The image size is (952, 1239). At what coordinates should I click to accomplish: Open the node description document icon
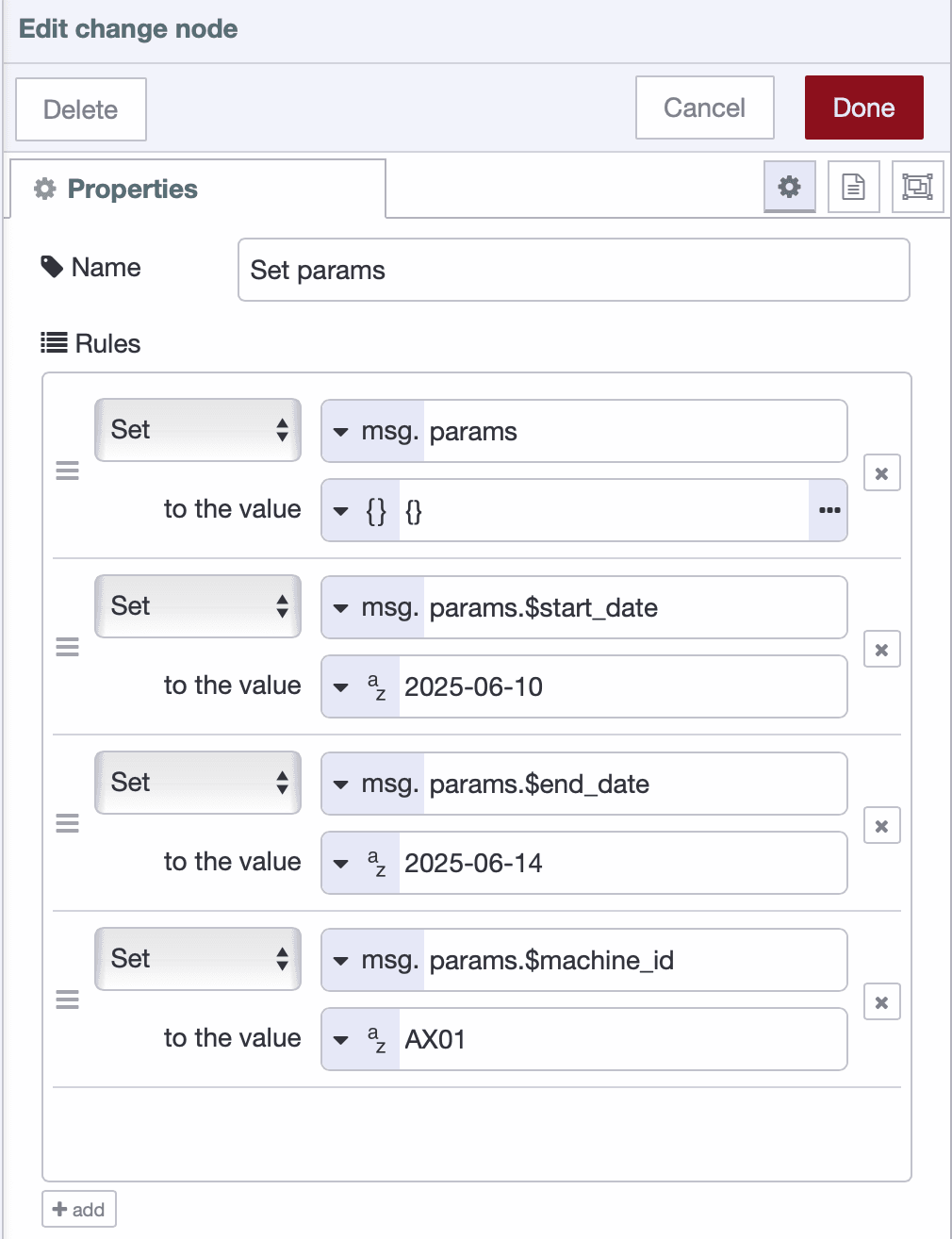coord(853,186)
